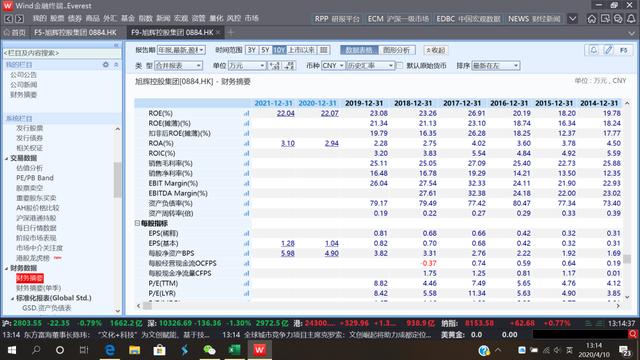Click the chart icon in ROE(%) row
Viewport: 640px width, 360px height.
[x=246, y=113]
